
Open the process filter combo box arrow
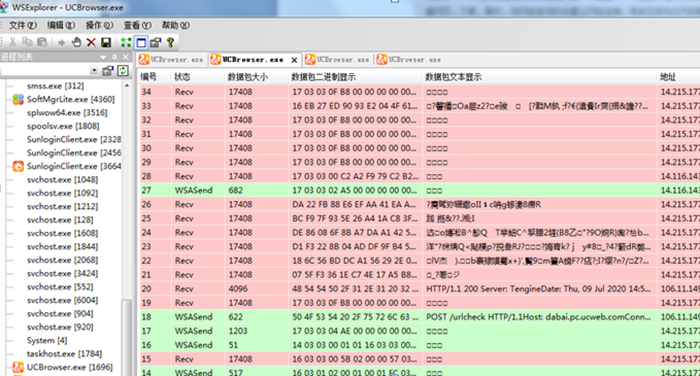pyautogui.click(x=94, y=71)
